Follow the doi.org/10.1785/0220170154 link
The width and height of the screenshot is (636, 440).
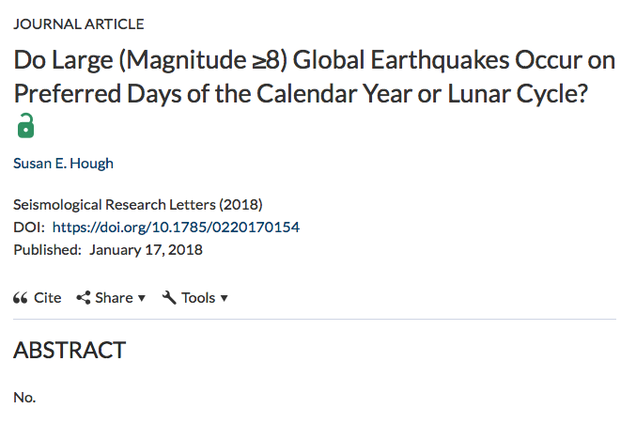coord(176,227)
